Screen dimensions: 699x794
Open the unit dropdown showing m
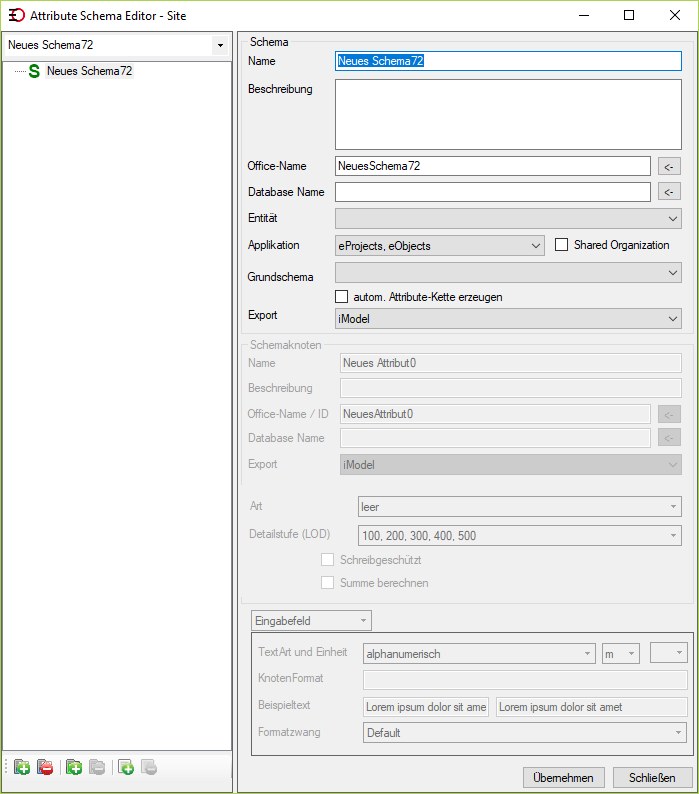tap(621, 654)
